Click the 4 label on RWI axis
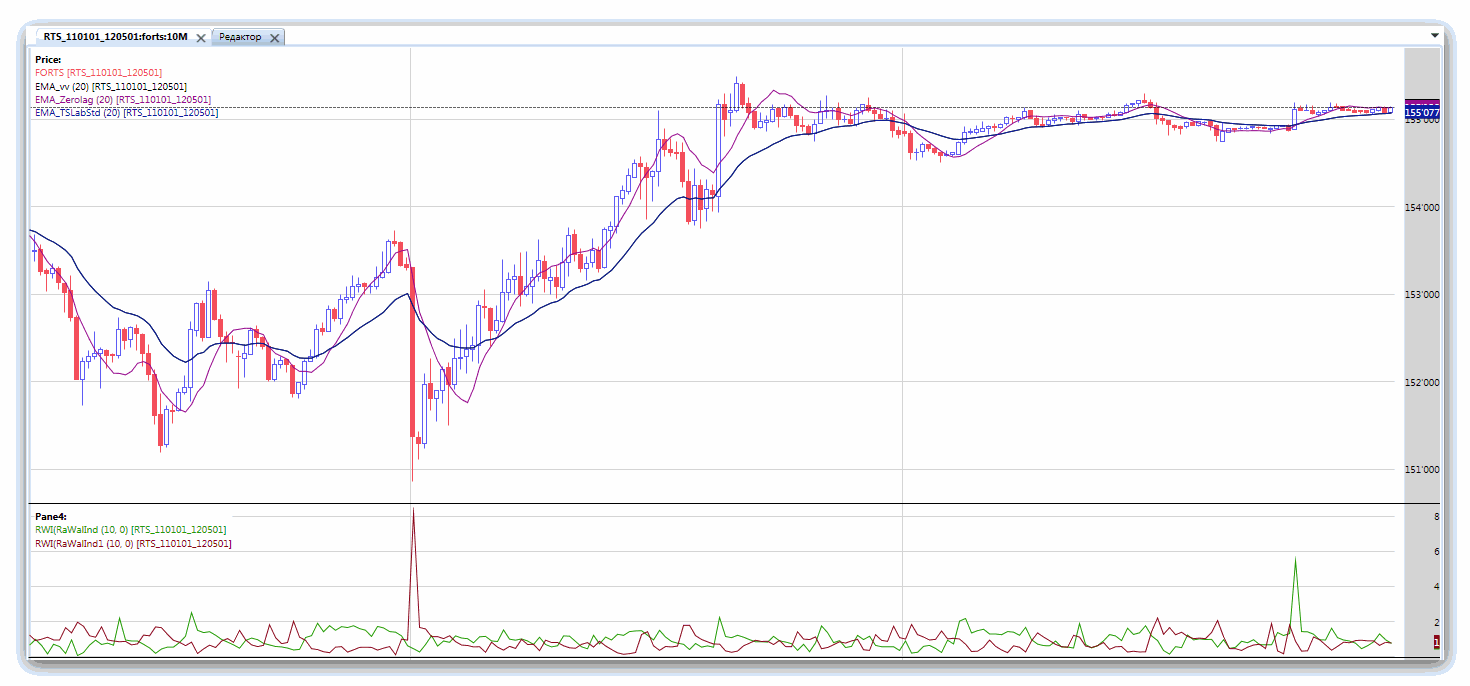 [x=1436, y=587]
